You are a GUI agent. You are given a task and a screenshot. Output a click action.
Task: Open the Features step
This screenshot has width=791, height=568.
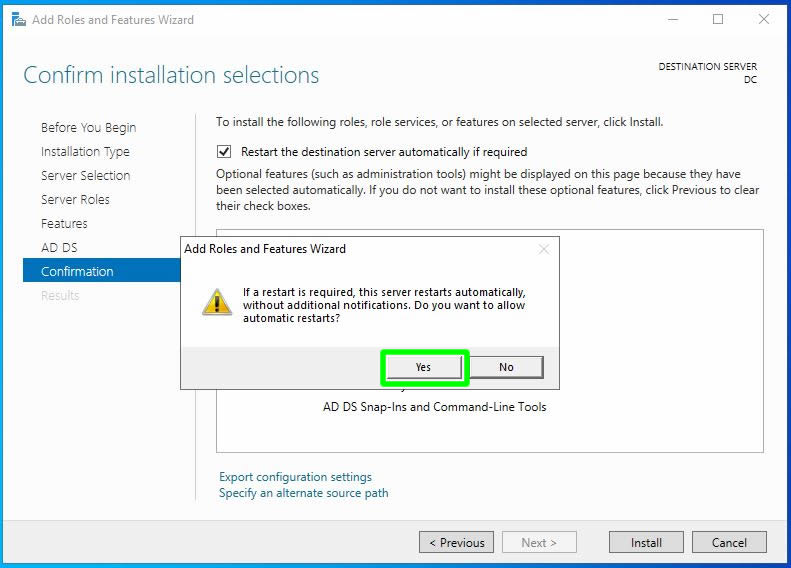point(64,223)
